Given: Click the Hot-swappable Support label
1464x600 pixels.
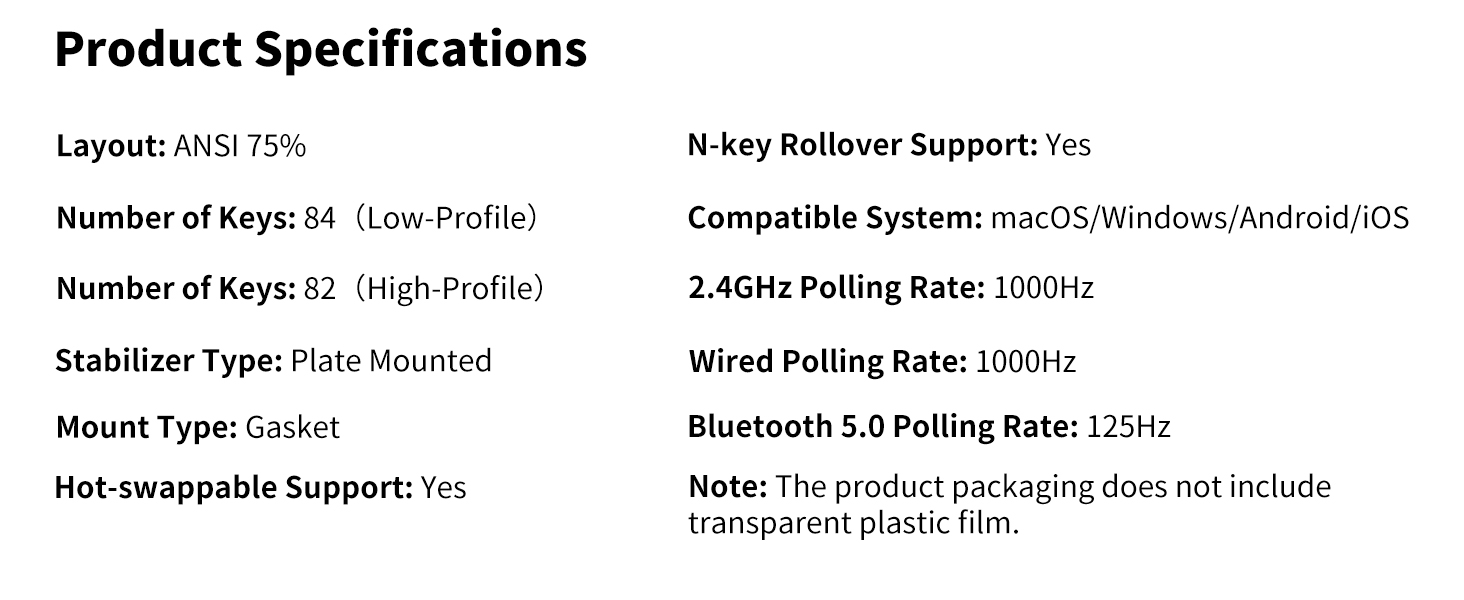Looking at the screenshot, I should click(x=233, y=488).
